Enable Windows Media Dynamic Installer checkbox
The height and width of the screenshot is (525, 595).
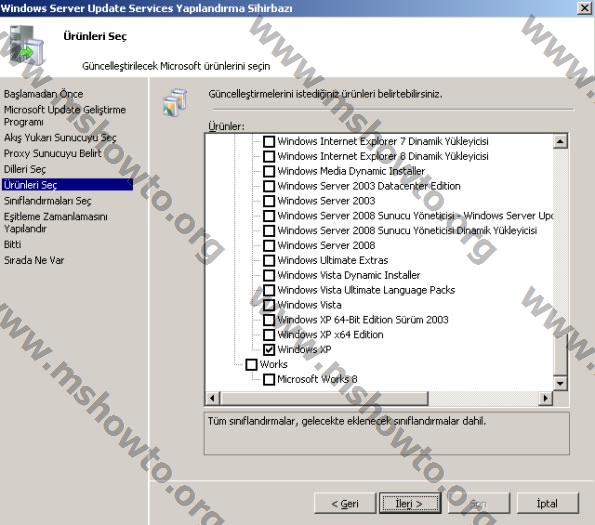(x=269, y=171)
